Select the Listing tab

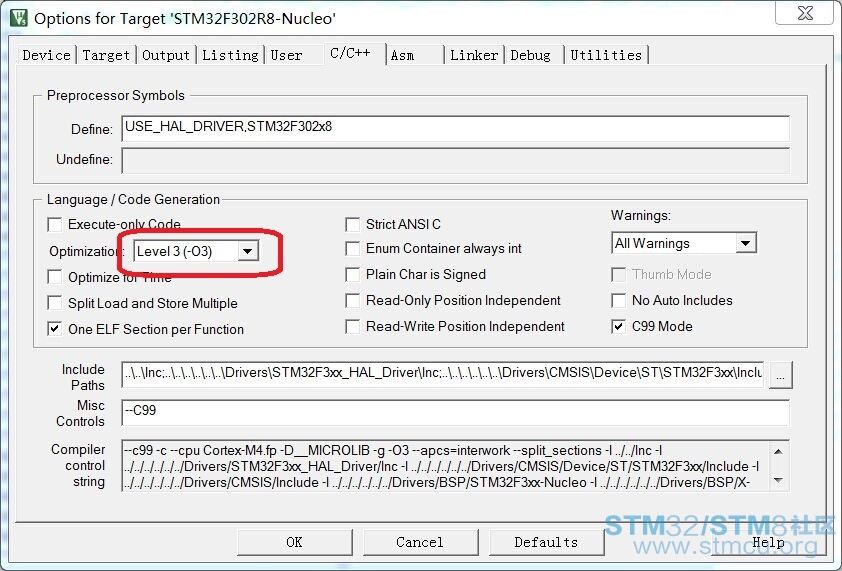point(230,55)
